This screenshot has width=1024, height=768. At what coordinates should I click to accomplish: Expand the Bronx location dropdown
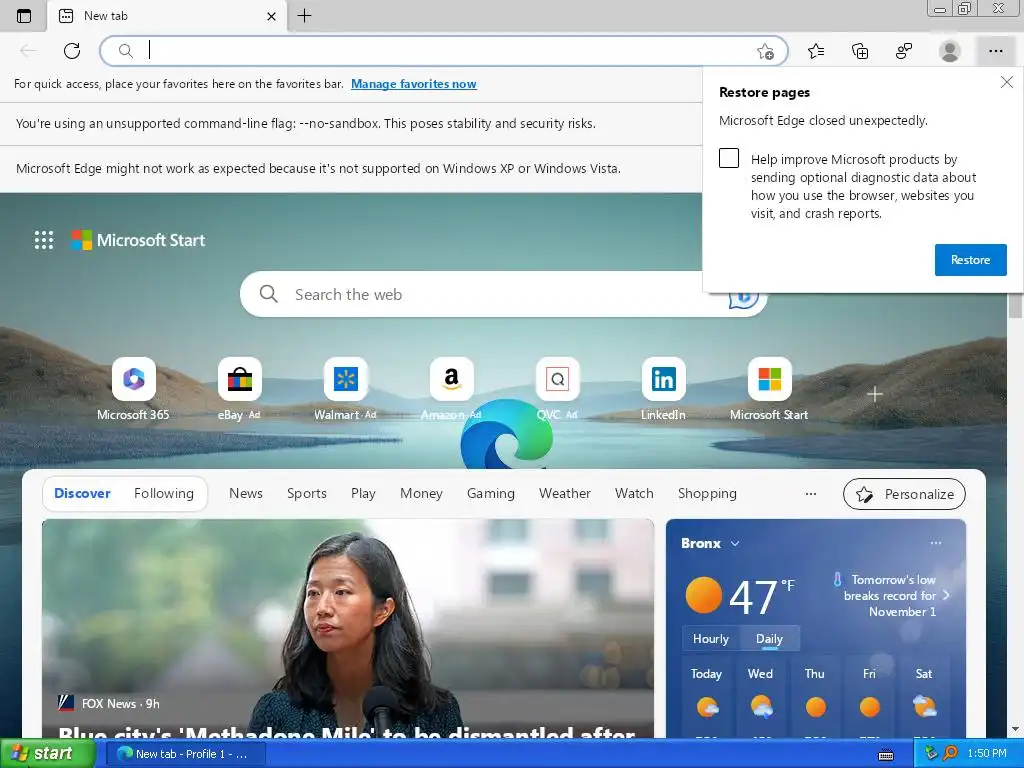pyautogui.click(x=735, y=543)
